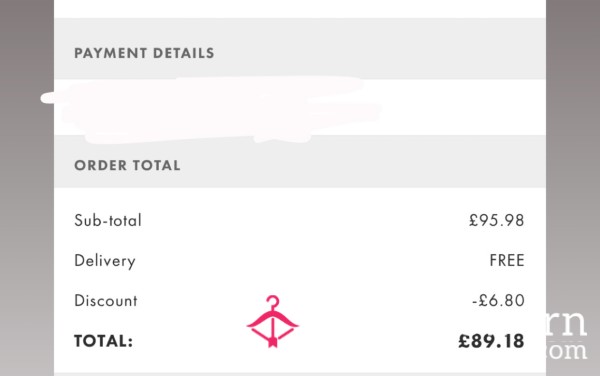This screenshot has width=600, height=376.
Task: Click the word DETAILS in payment header
Action: pyautogui.click(x=183, y=53)
